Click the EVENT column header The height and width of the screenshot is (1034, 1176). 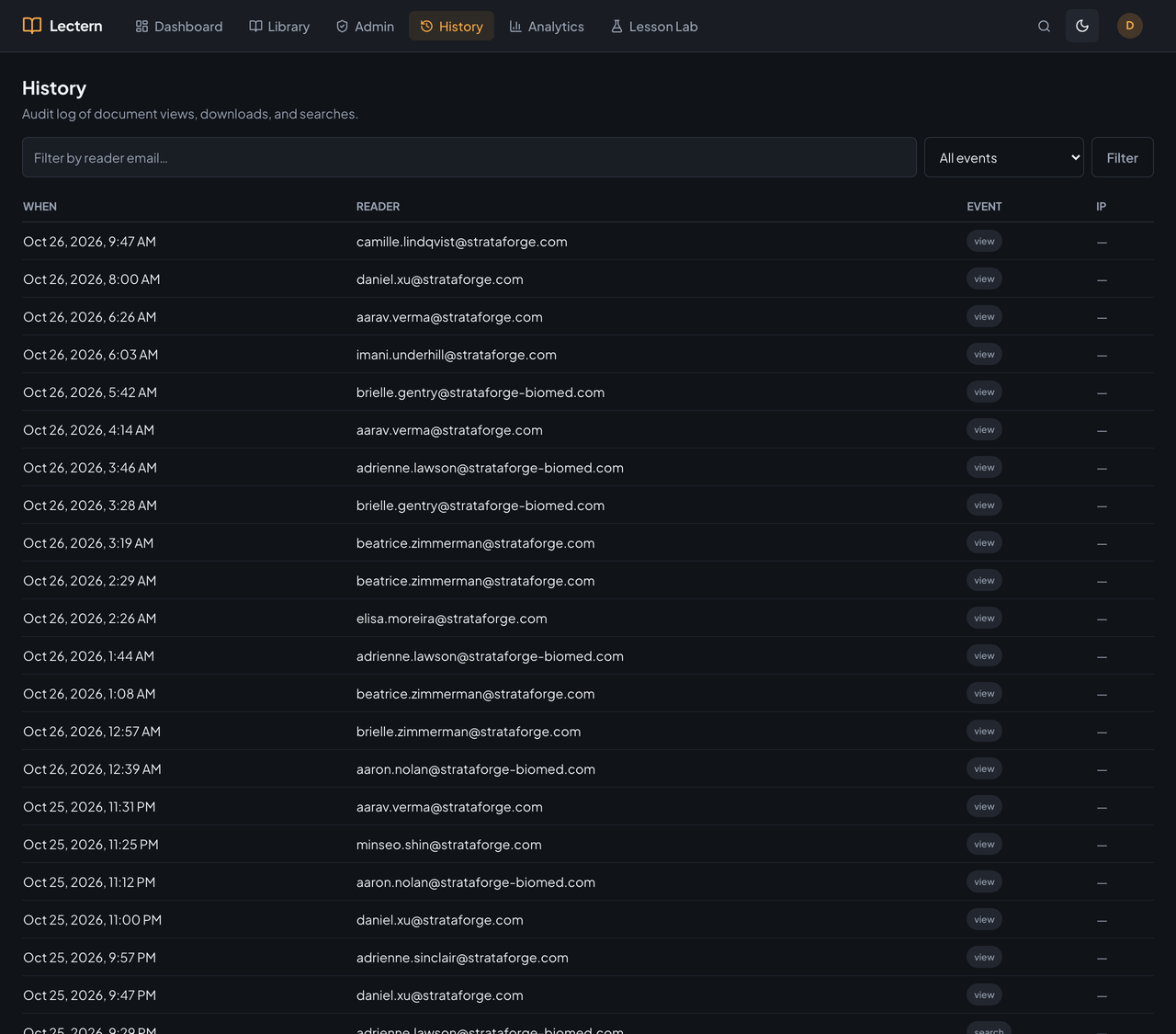tap(984, 207)
